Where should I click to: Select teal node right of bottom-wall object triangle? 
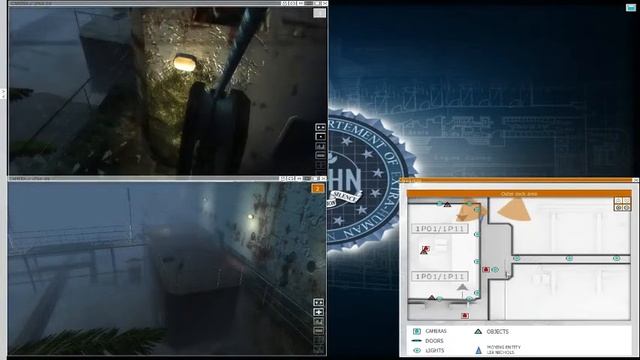pos(440,299)
